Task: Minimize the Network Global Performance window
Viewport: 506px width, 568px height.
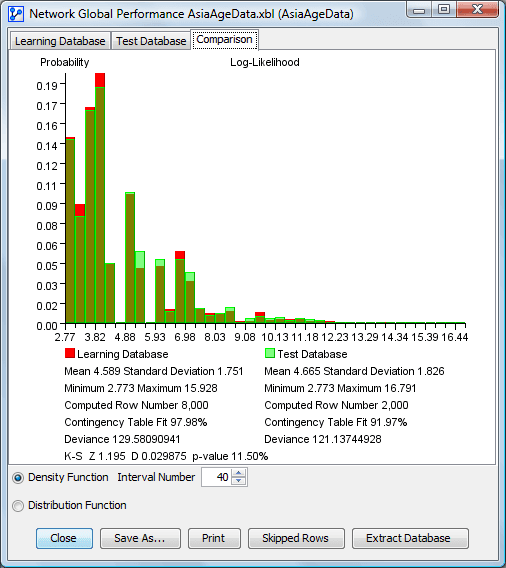Action: pyautogui.click(x=419, y=10)
